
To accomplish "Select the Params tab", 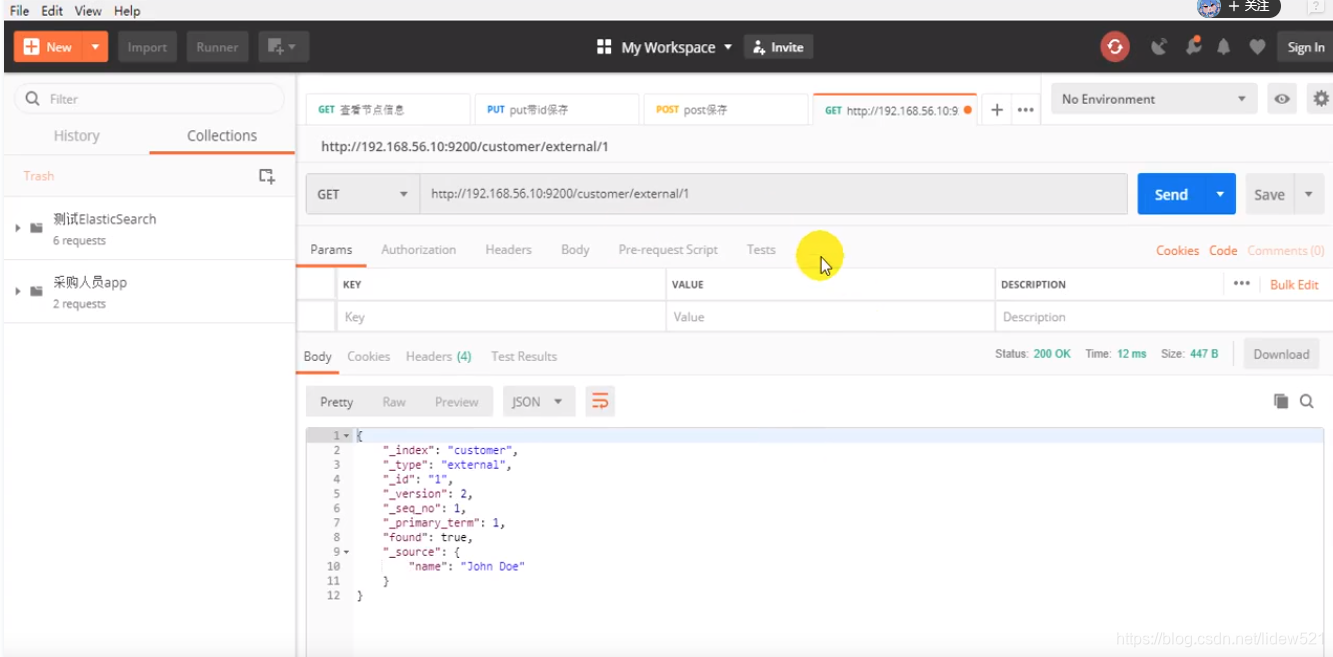I will [x=331, y=250].
